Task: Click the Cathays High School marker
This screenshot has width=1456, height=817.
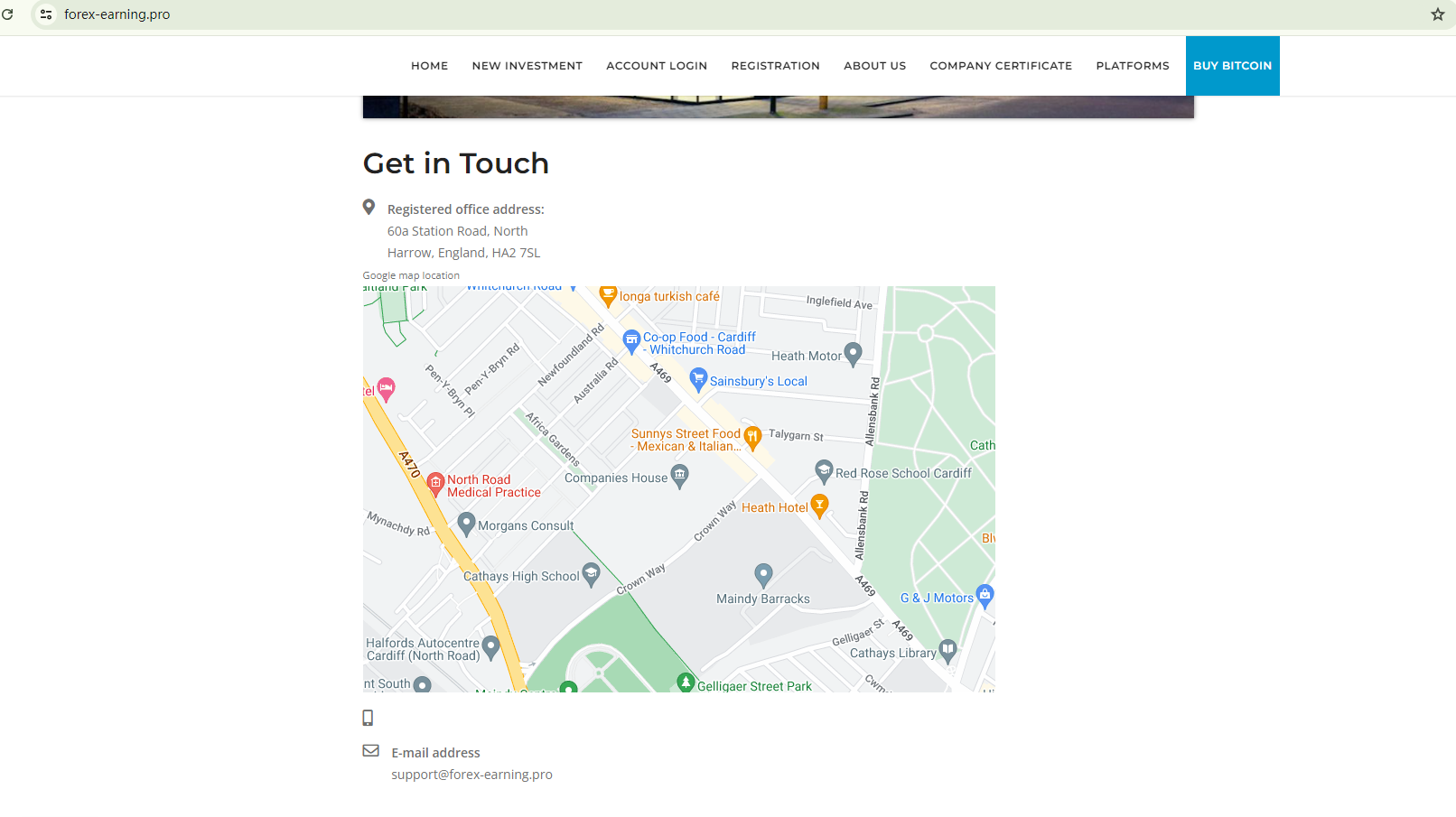Action: pos(592,573)
